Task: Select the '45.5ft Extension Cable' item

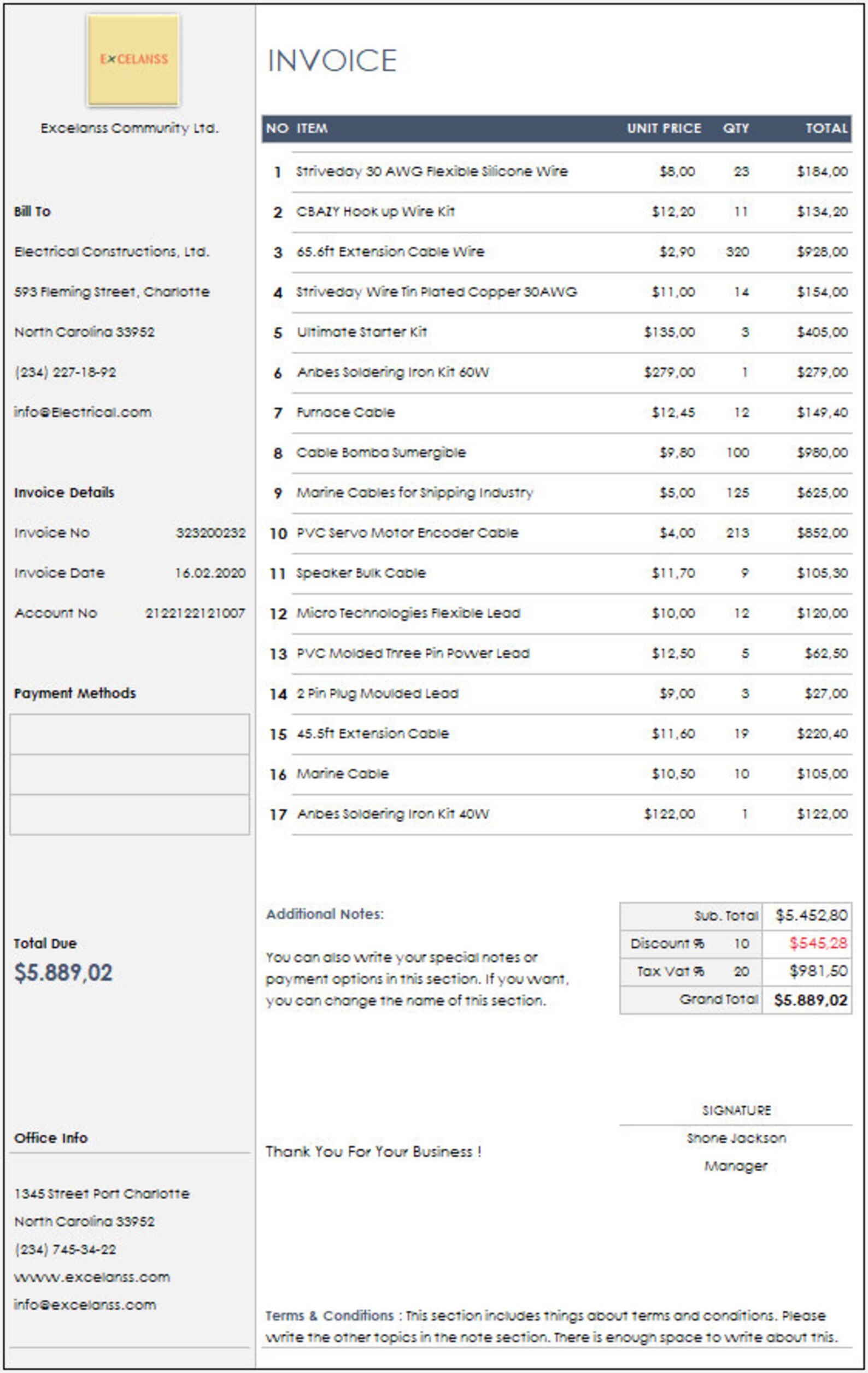Action: tap(372, 734)
